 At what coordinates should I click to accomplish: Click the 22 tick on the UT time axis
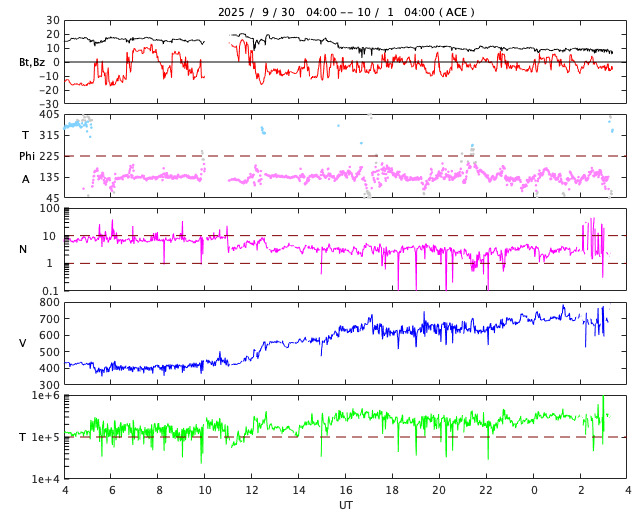[486, 491]
